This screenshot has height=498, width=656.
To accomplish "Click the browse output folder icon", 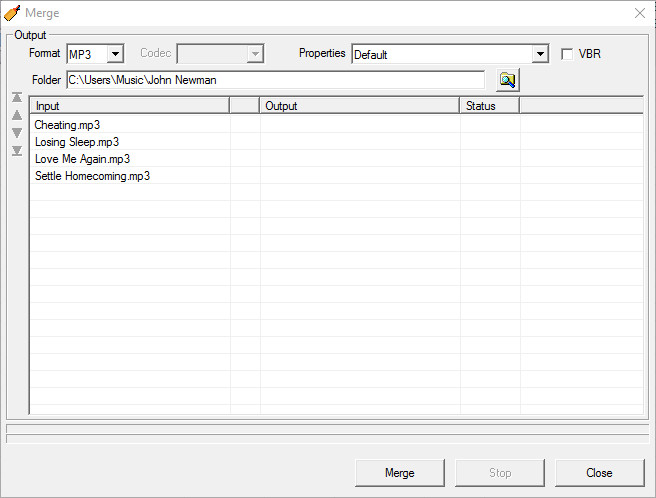I will pyautogui.click(x=508, y=80).
